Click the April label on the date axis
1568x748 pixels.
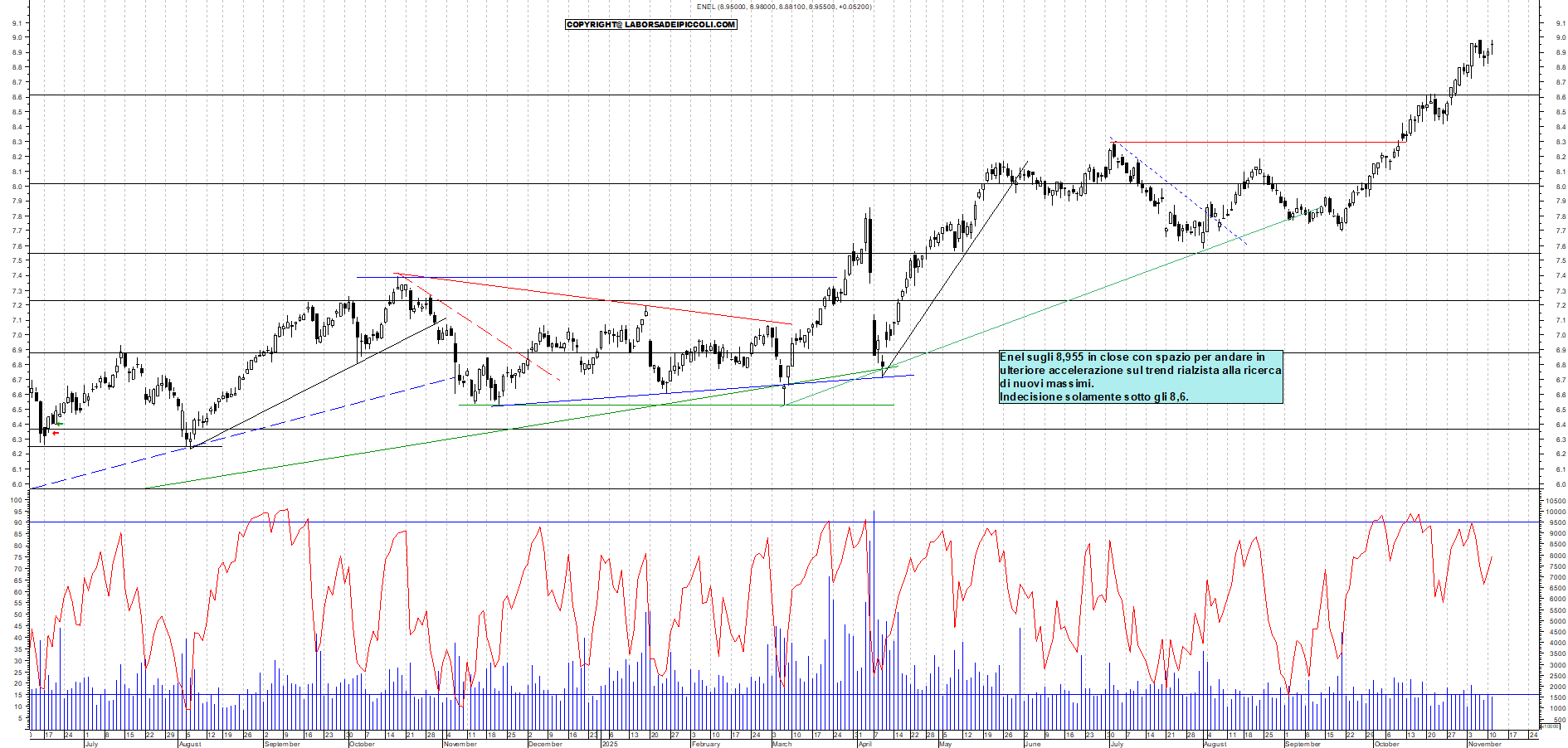[867, 744]
